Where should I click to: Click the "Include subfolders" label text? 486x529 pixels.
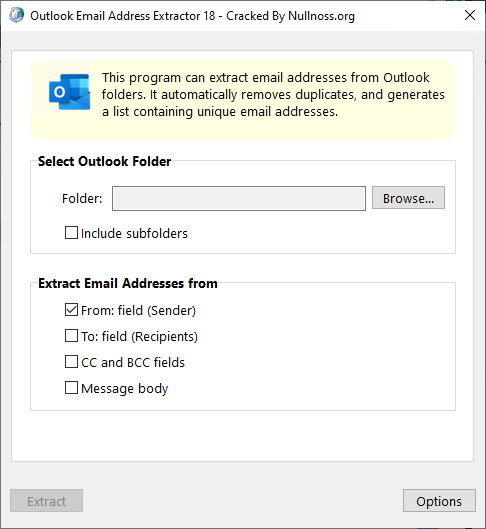pos(134,233)
